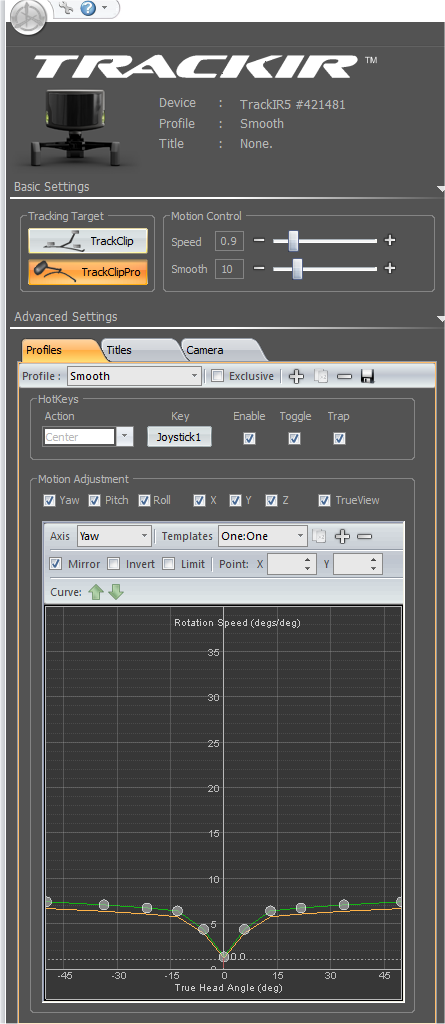Add a new profile with plus icon

click(297, 376)
